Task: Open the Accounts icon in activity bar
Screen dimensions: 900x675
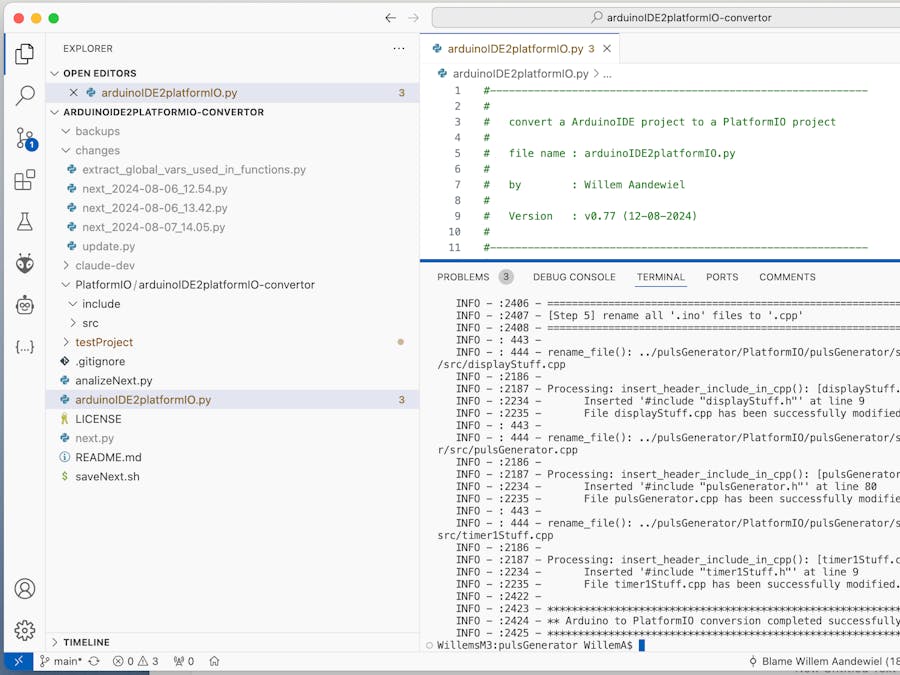Action: [x=25, y=589]
